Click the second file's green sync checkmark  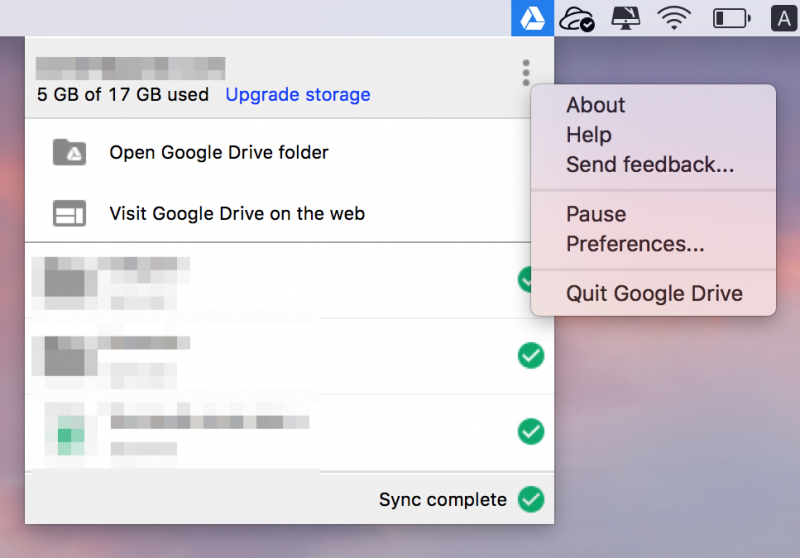click(x=531, y=356)
